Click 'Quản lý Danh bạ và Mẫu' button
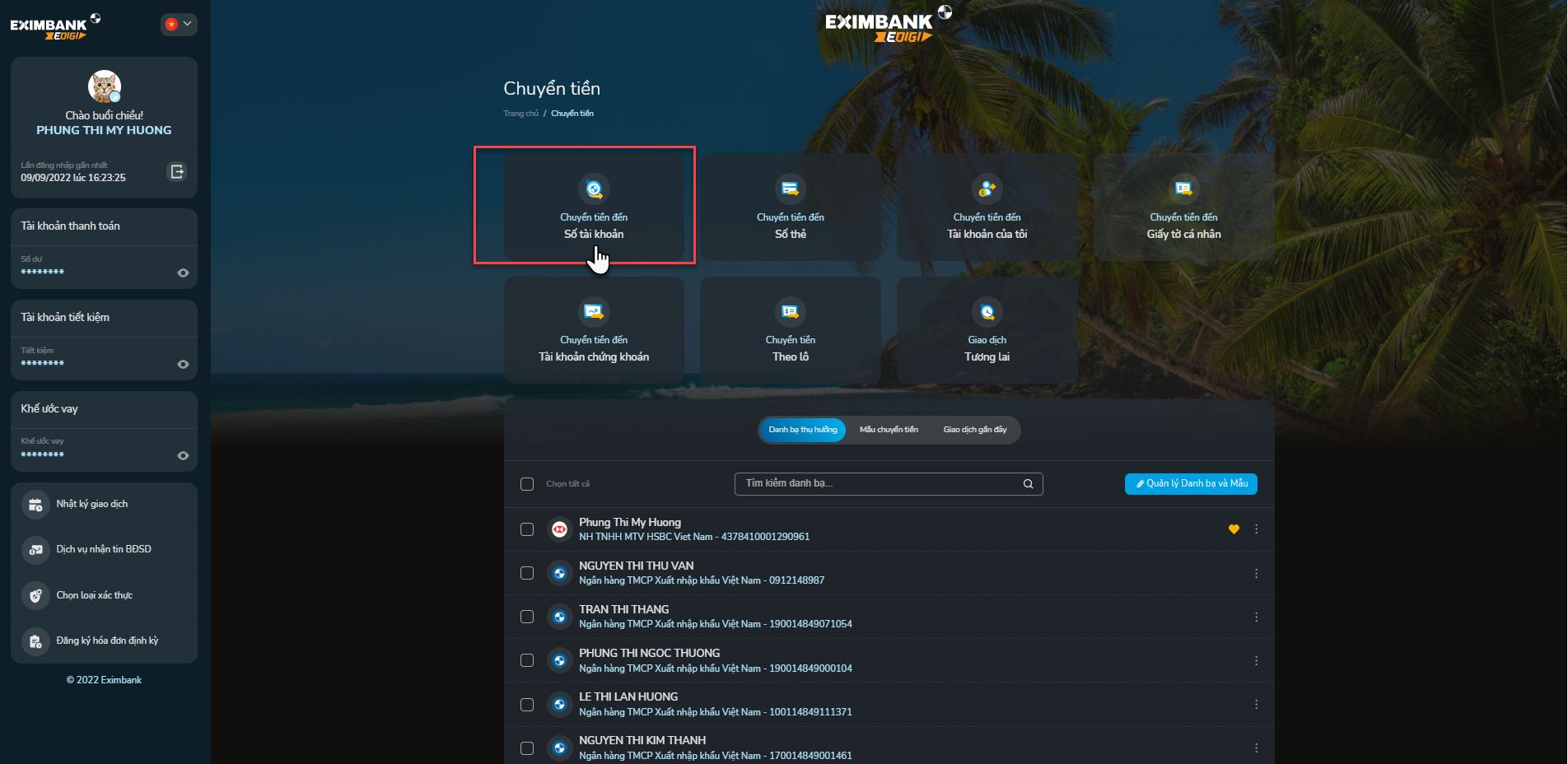The image size is (1568, 764). [1191, 484]
